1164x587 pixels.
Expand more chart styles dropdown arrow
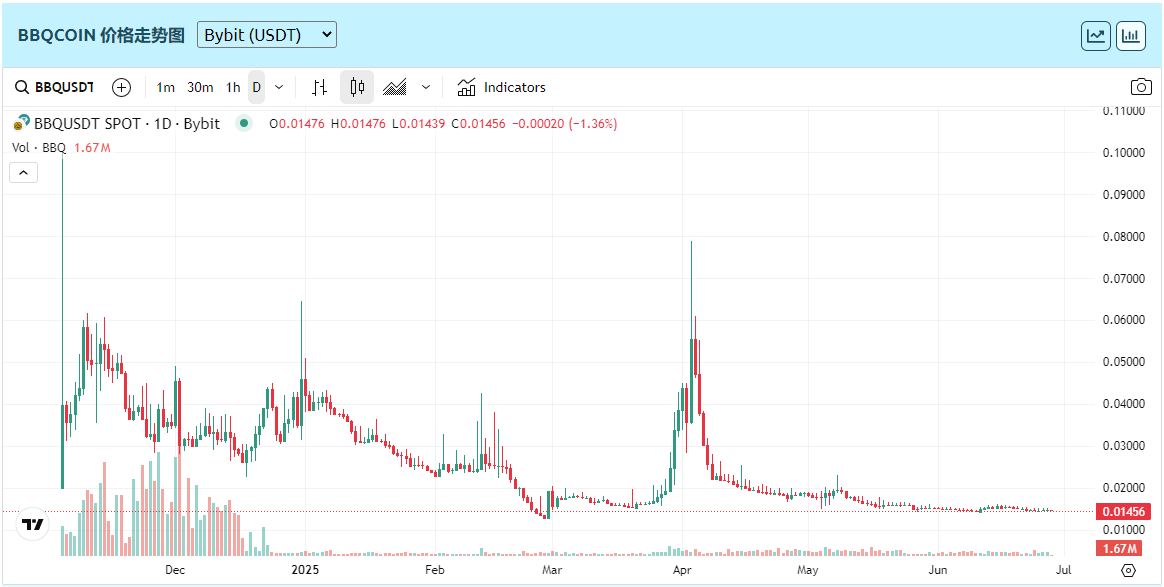(x=426, y=87)
